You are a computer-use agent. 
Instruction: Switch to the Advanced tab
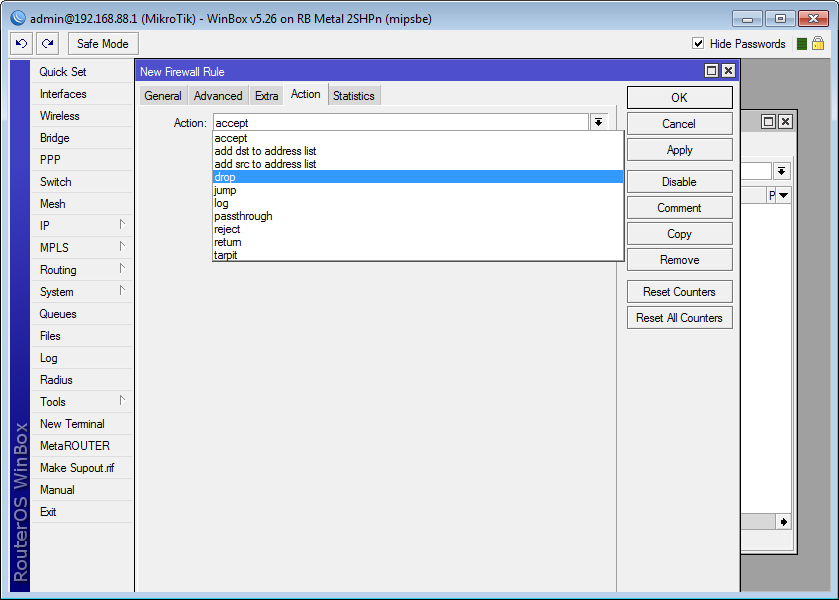pos(218,96)
